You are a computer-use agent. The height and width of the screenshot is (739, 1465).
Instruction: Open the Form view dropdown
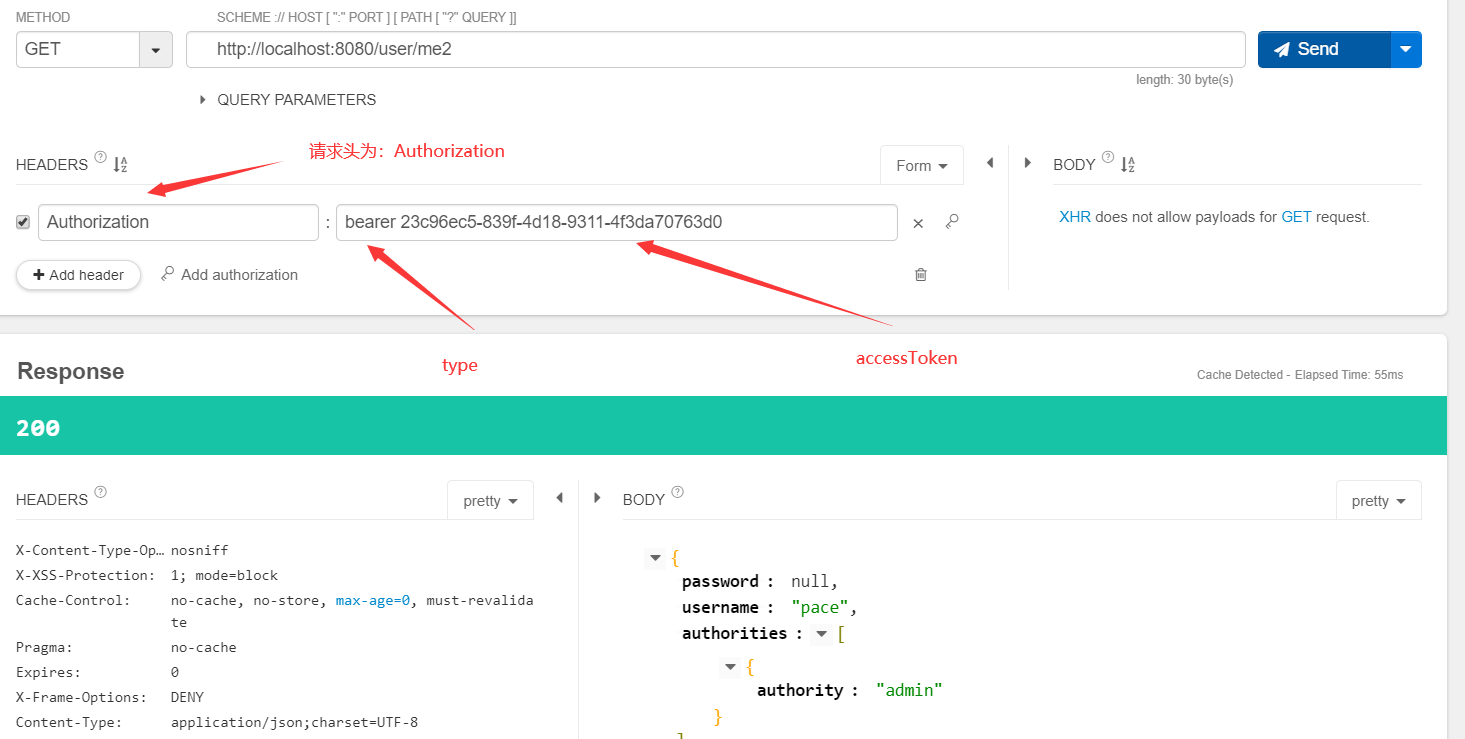tap(921, 166)
